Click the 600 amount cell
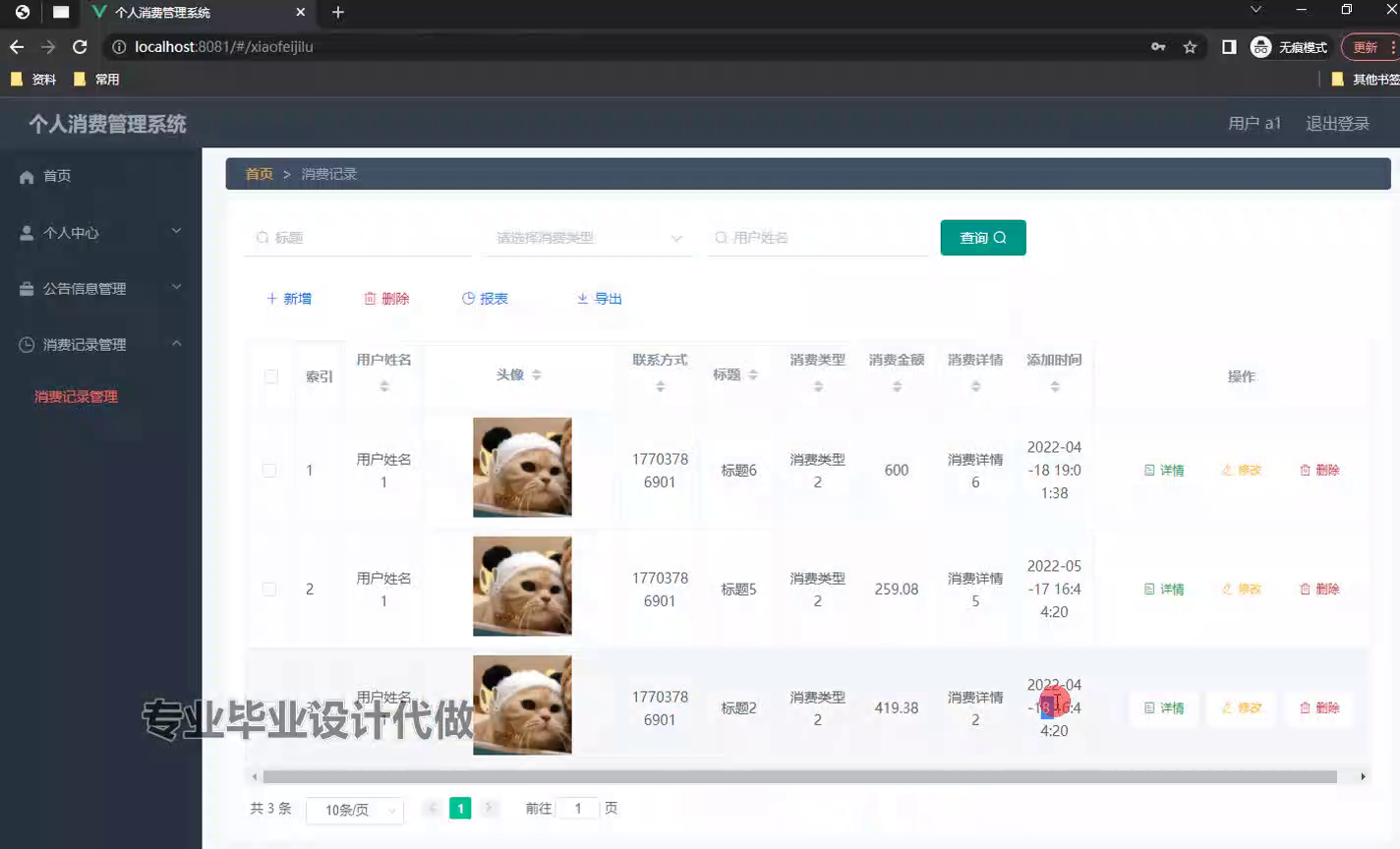1400x849 pixels. [x=897, y=471]
